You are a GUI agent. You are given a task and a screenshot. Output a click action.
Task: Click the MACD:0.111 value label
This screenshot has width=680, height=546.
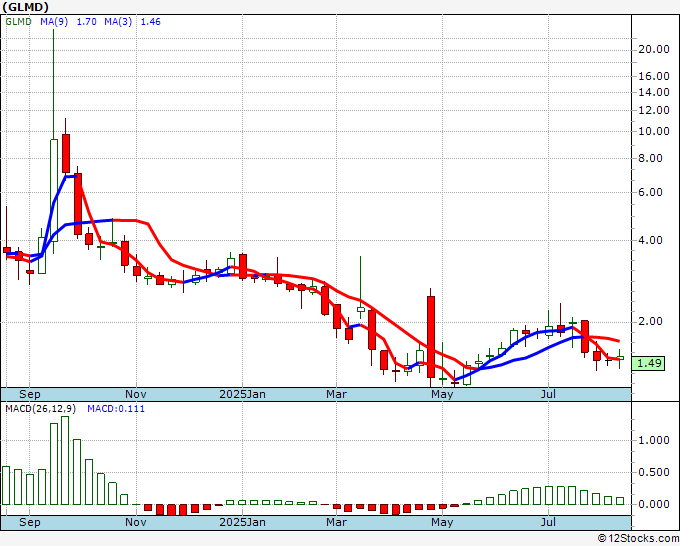116,409
